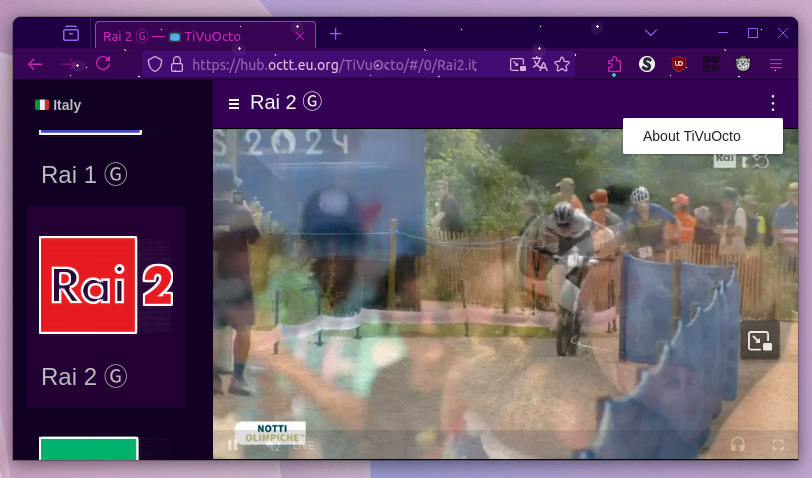
Task: Select the Rai 2 channel label in sidebar
Action: coord(84,376)
